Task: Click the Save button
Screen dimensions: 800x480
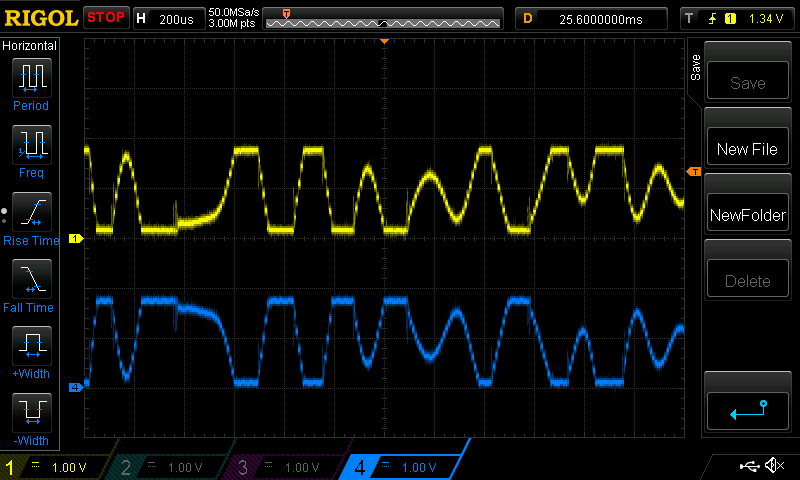Action: click(747, 80)
